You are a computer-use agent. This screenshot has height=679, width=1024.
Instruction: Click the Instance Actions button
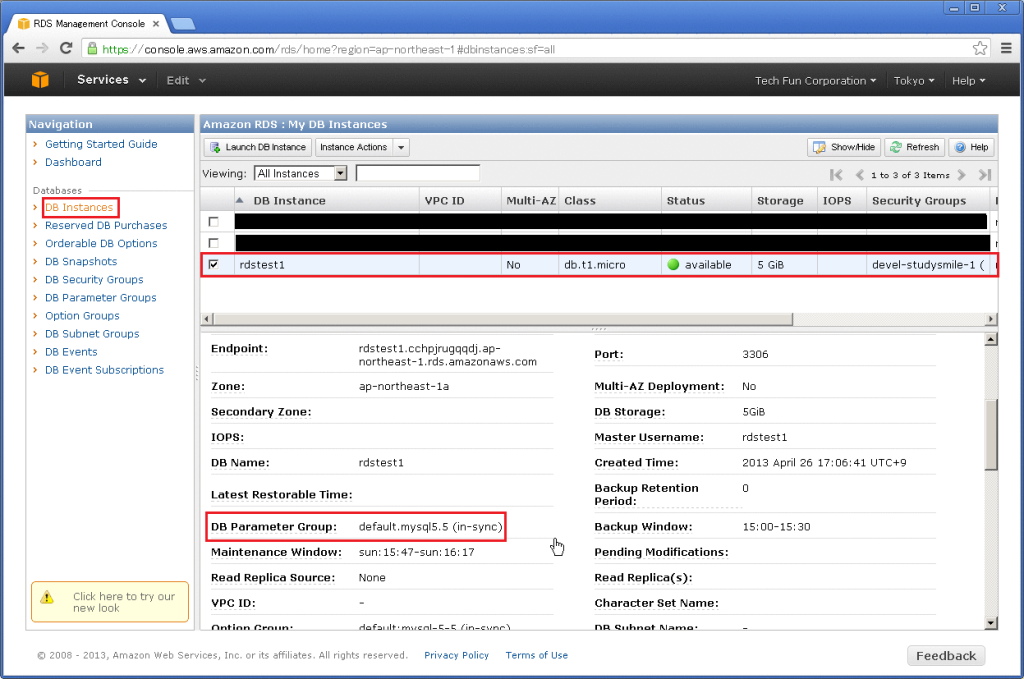pos(354,147)
